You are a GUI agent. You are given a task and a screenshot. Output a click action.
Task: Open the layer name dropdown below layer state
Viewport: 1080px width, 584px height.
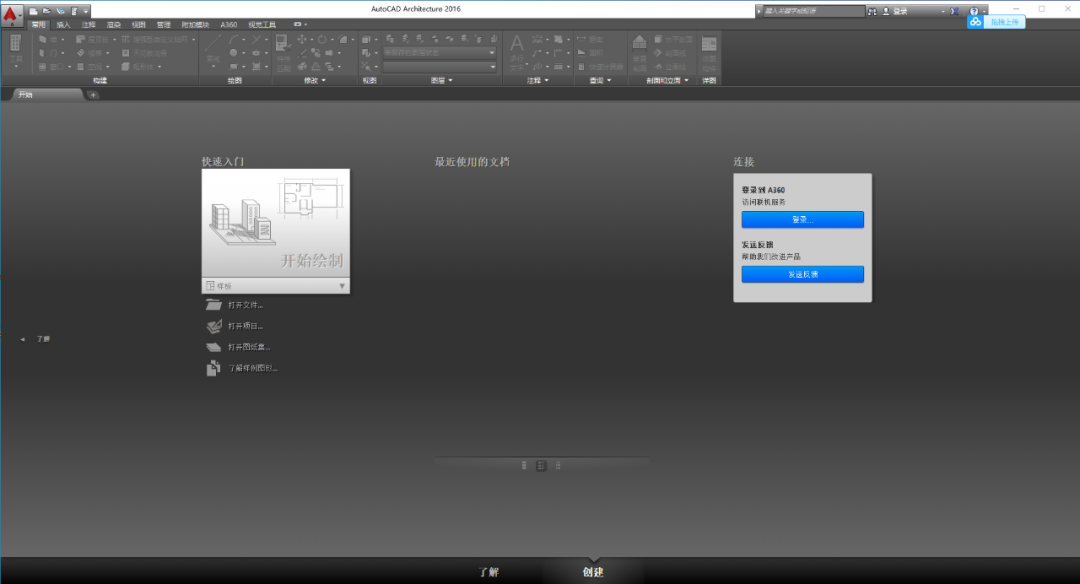439,67
